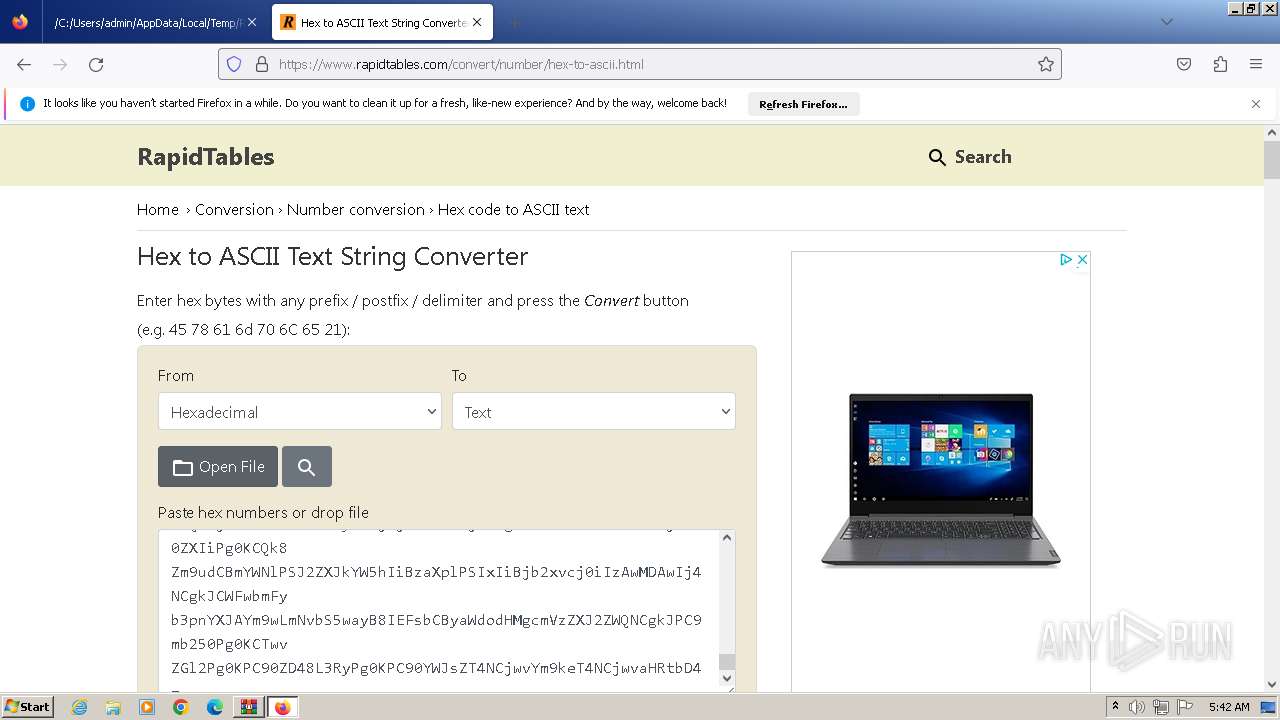Close the C:/Users/admin Temp tab
Screen dimensions: 1280x720
pyautogui.click(x=252, y=22)
